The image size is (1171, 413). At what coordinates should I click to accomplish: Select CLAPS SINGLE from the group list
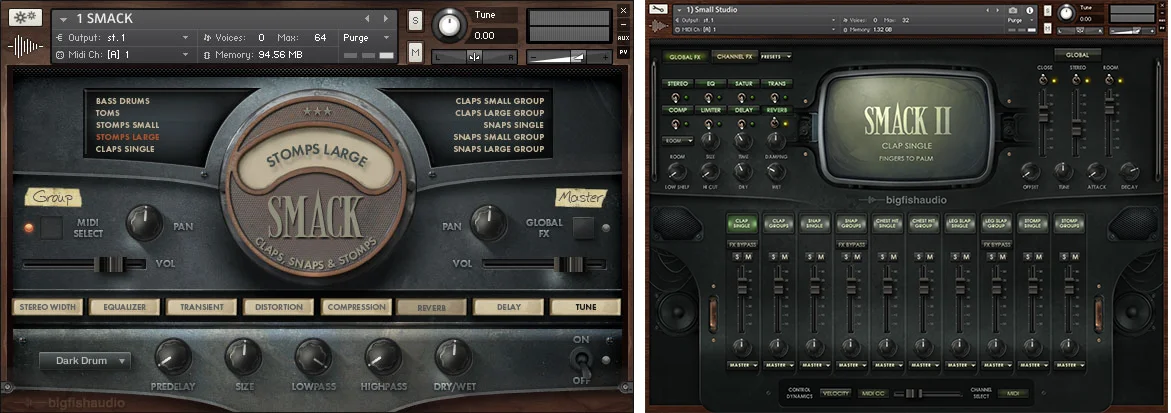pos(125,149)
